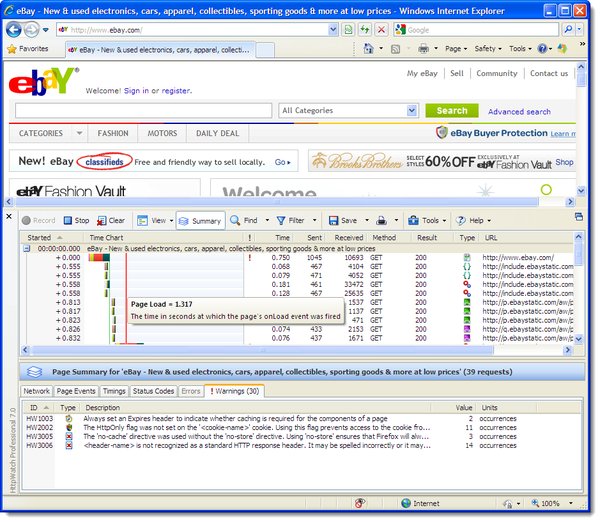Click the Stop recording button in HttpWatch

tap(75, 220)
